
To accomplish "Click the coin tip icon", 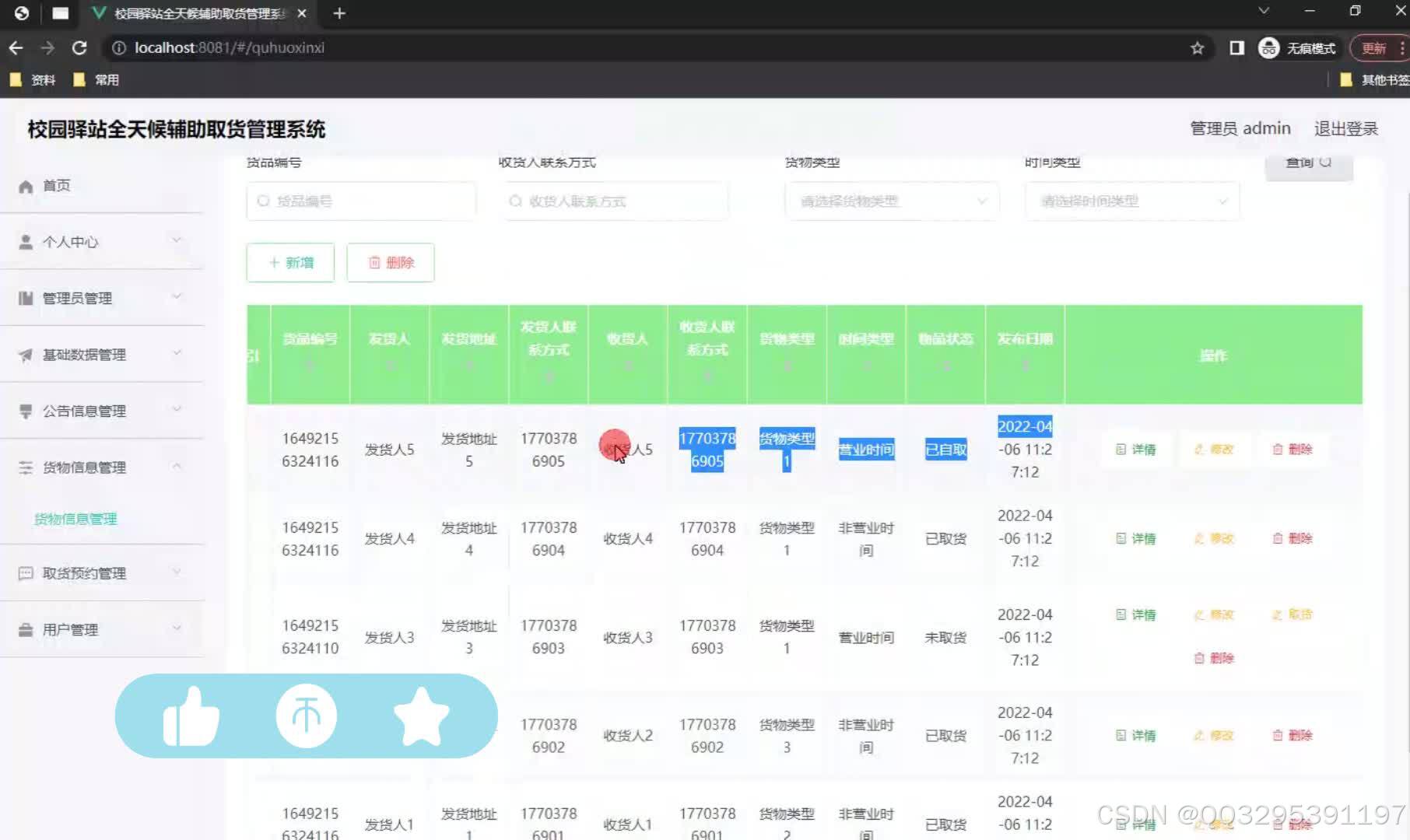I will coord(307,716).
